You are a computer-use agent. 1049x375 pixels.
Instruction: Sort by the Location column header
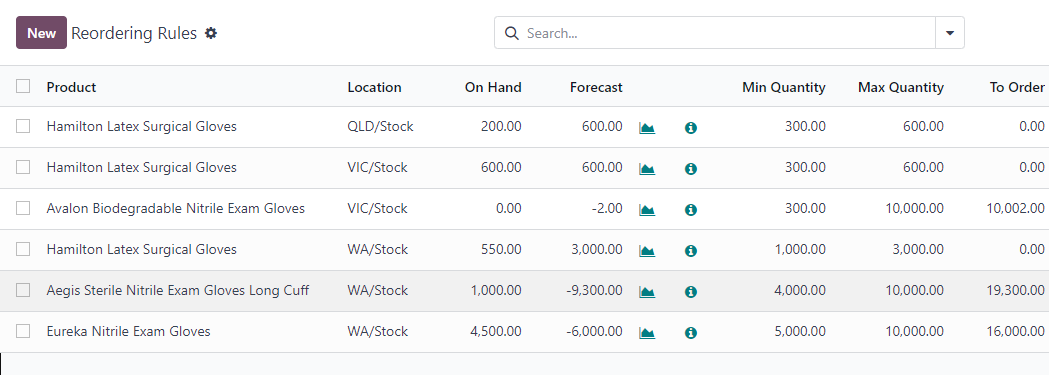pyautogui.click(x=375, y=87)
